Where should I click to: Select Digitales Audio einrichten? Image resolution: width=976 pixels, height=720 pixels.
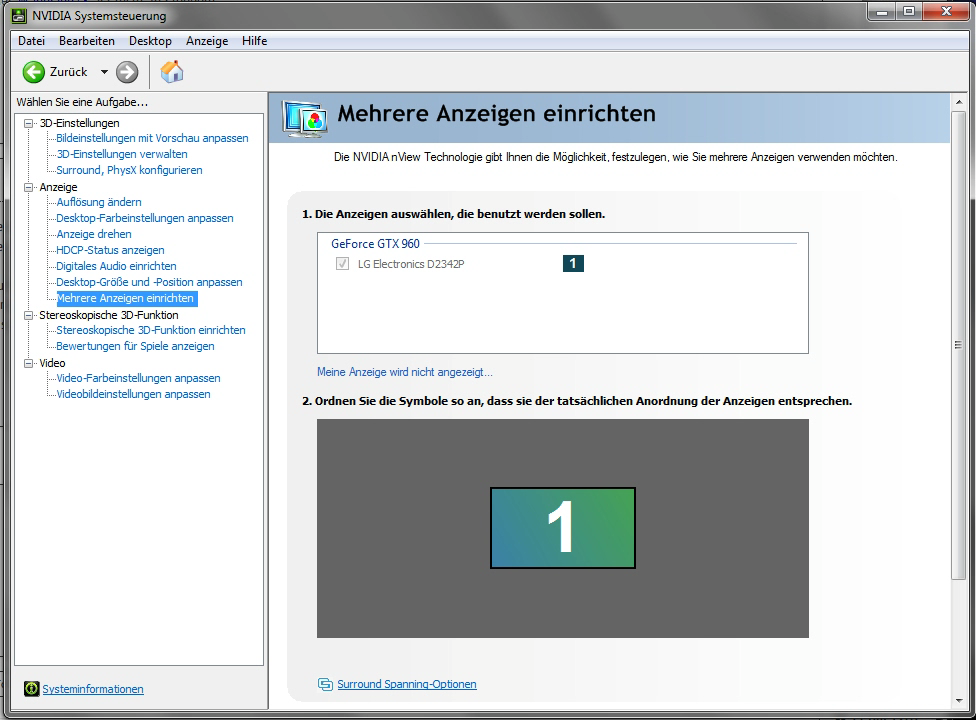[116, 266]
